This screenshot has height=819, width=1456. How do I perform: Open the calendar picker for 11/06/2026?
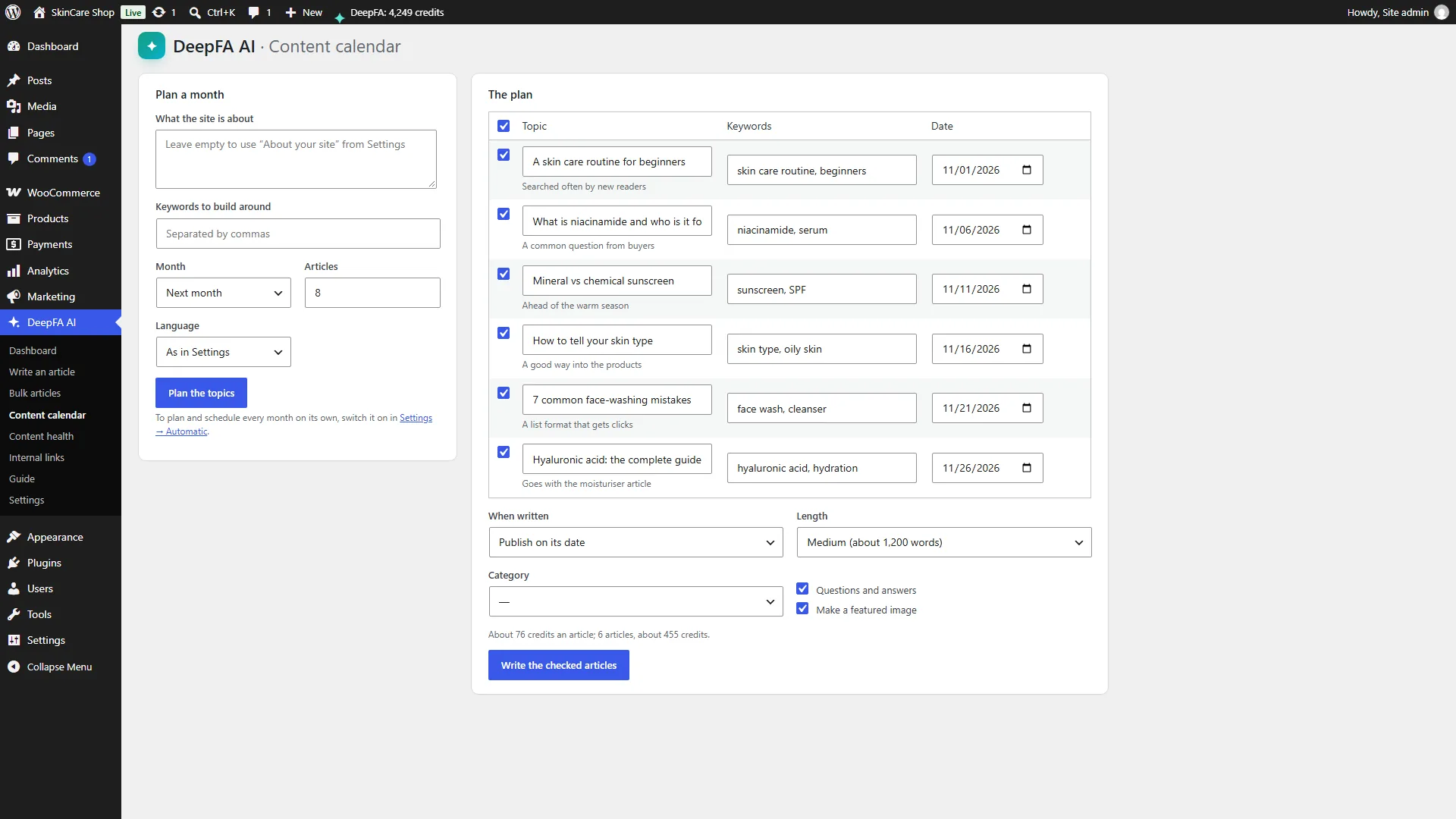point(1027,230)
